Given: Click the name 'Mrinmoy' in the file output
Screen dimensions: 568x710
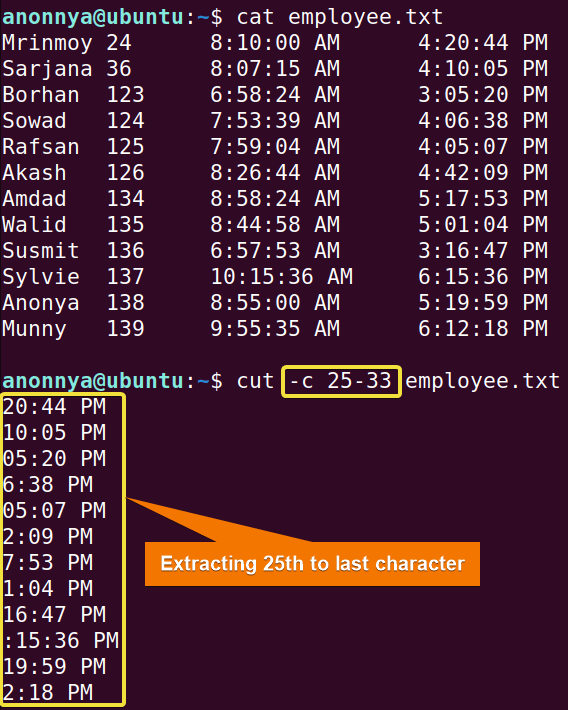Looking at the screenshot, I should click(47, 44).
